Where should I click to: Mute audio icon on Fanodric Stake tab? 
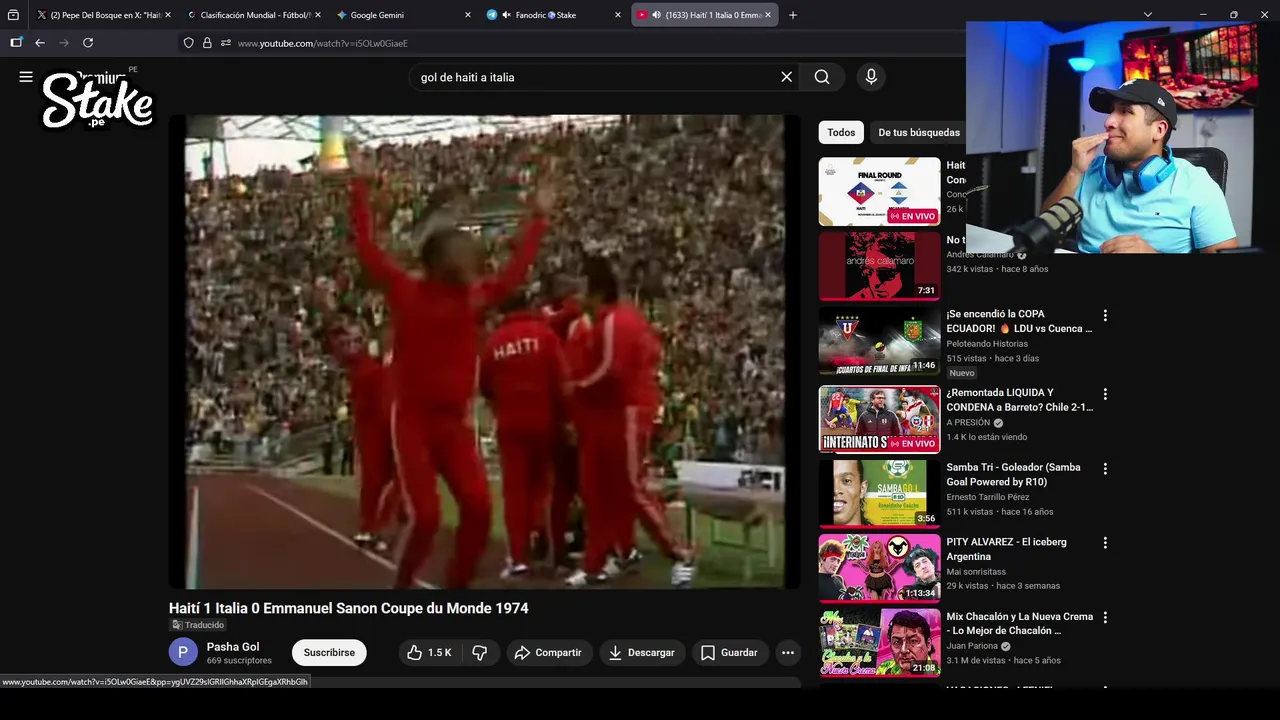tap(507, 15)
